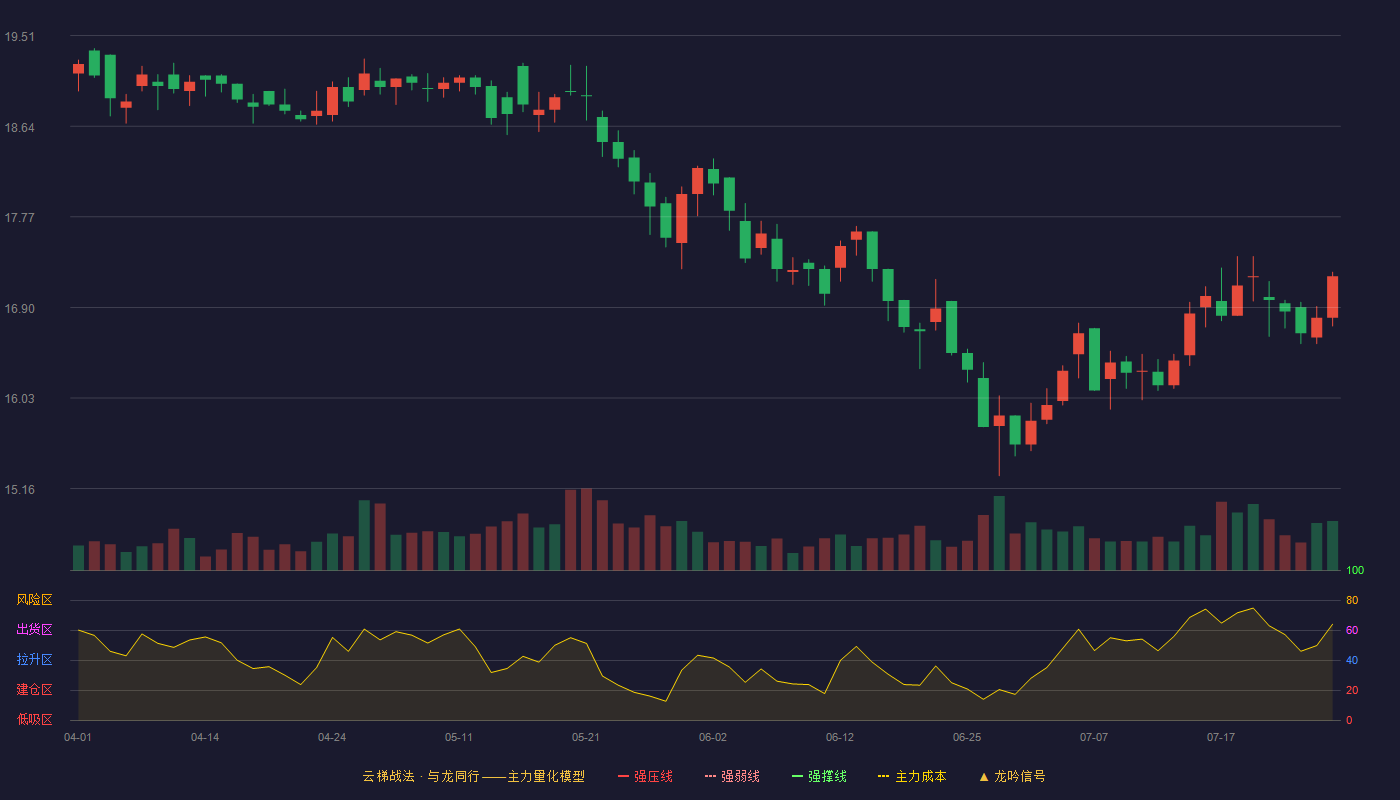Select the 16.03 price axis label
1400x800 pixels.
pos(19,399)
